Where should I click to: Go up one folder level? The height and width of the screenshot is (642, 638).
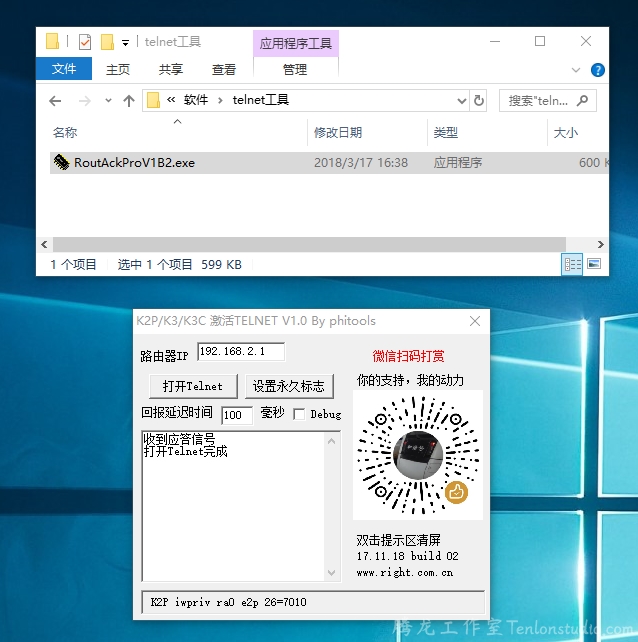129,101
